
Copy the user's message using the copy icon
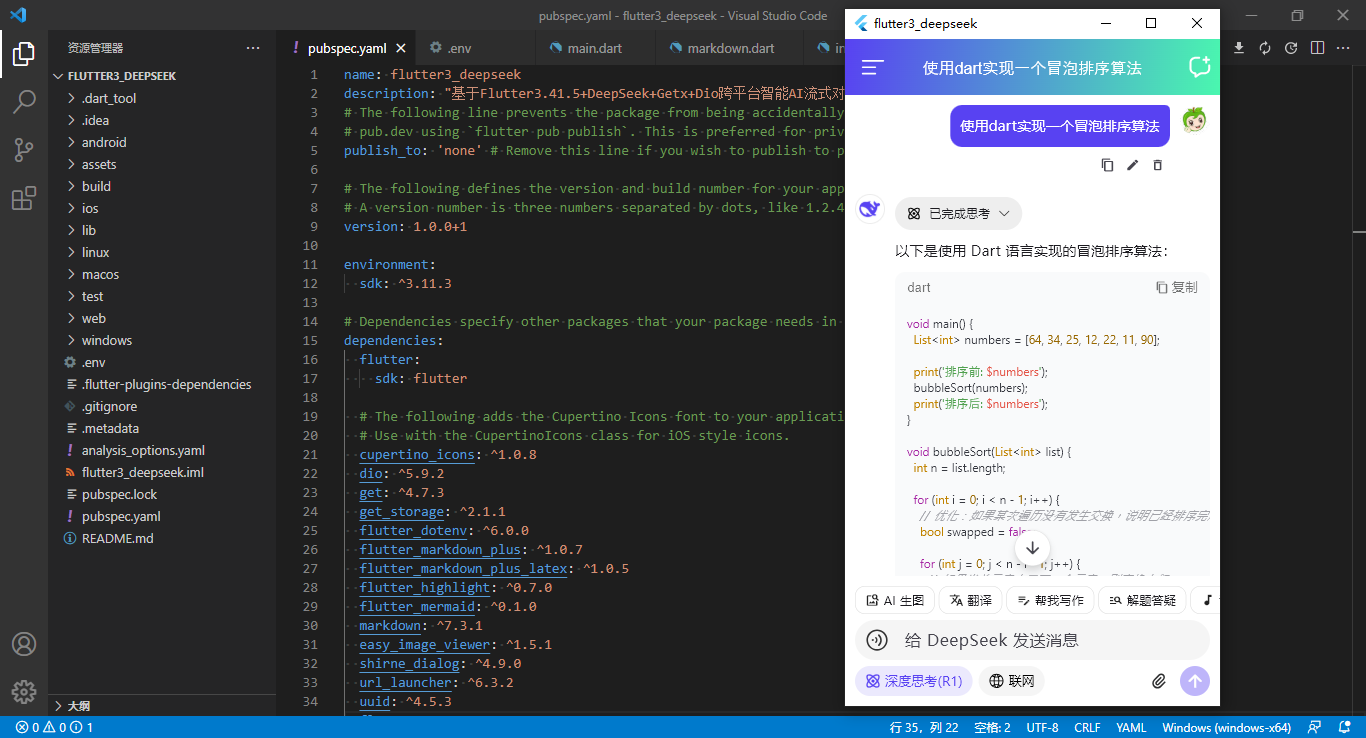[x=1107, y=165]
